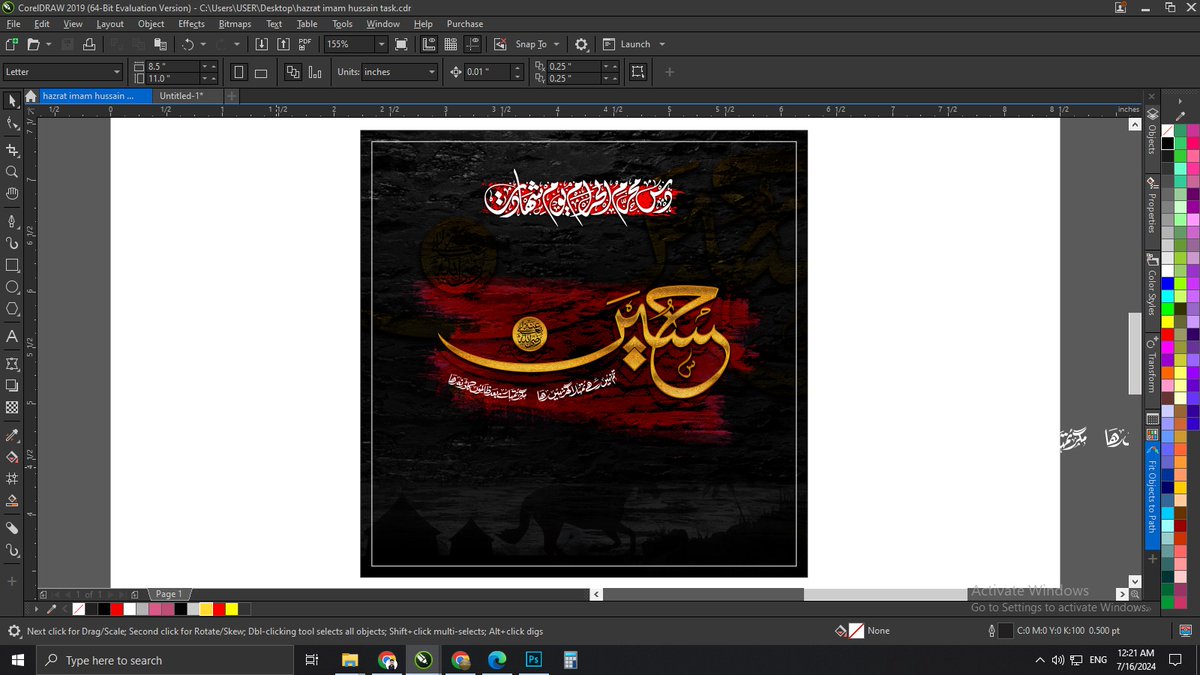Click the Export icon
This screenshot has width=1200, height=675.
283,44
